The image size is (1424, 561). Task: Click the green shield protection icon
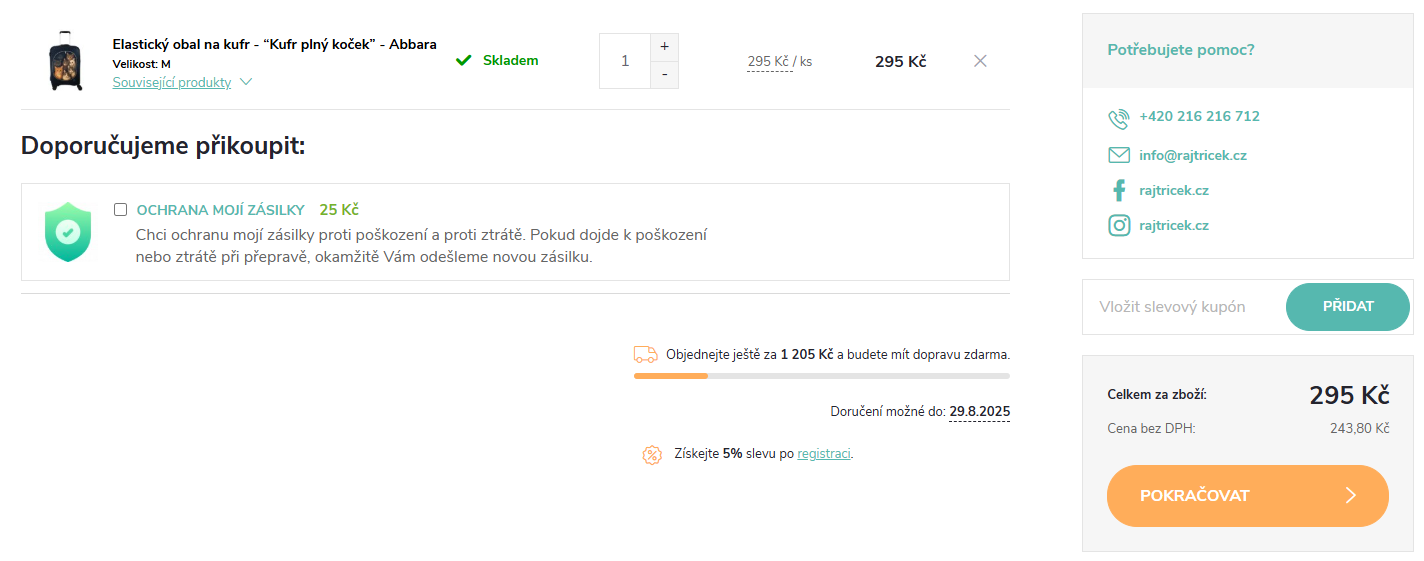tap(67, 232)
